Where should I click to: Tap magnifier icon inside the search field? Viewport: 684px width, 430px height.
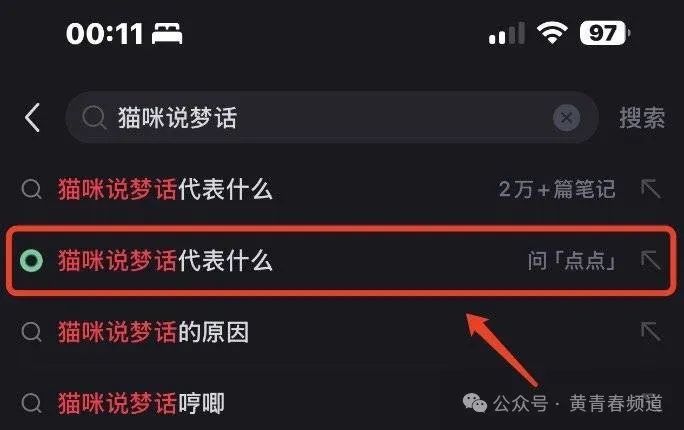click(x=94, y=117)
